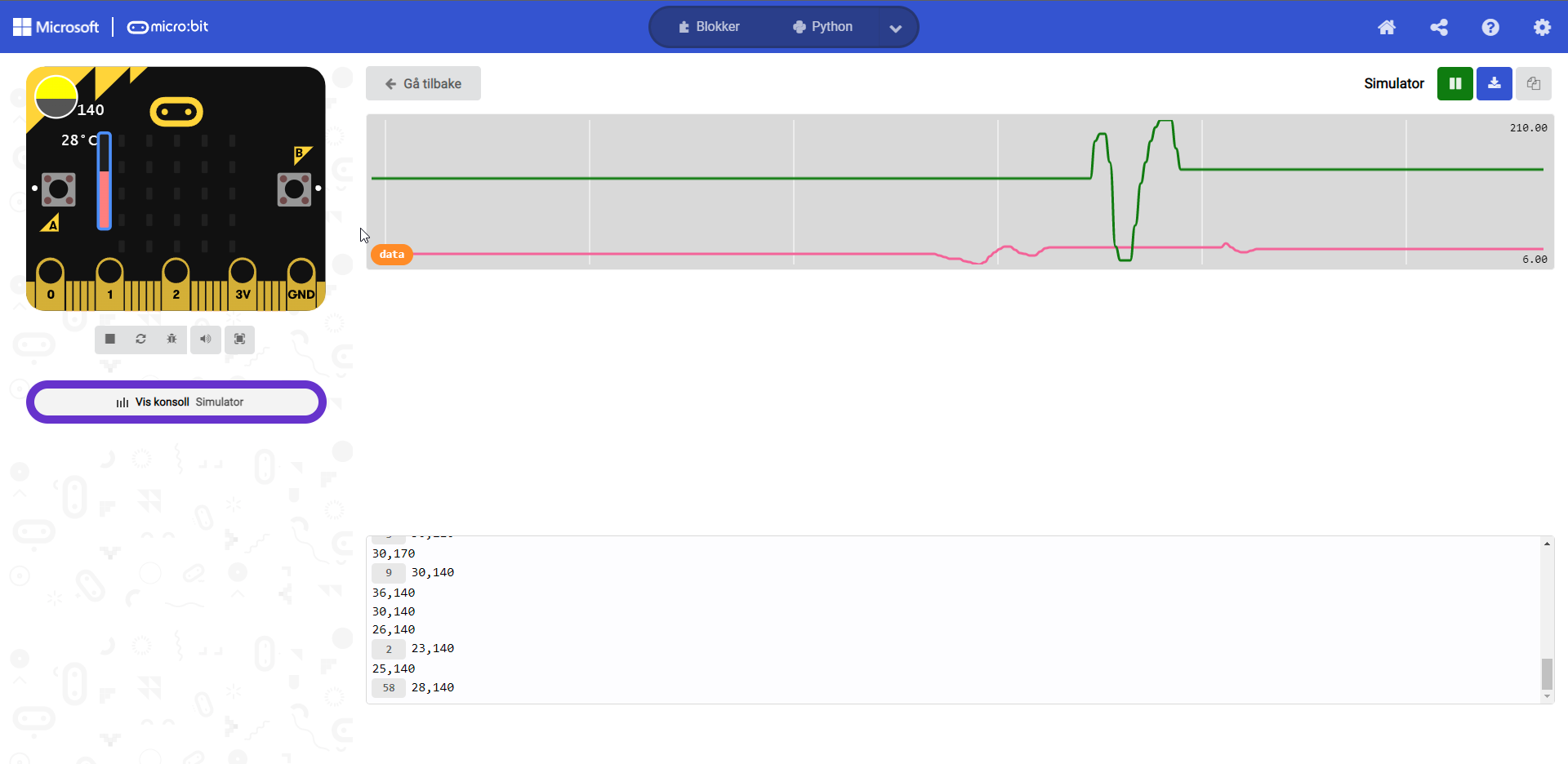The width and height of the screenshot is (1568, 764).
Task: Stop the simulator with the square button
Action: [x=110, y=339]
